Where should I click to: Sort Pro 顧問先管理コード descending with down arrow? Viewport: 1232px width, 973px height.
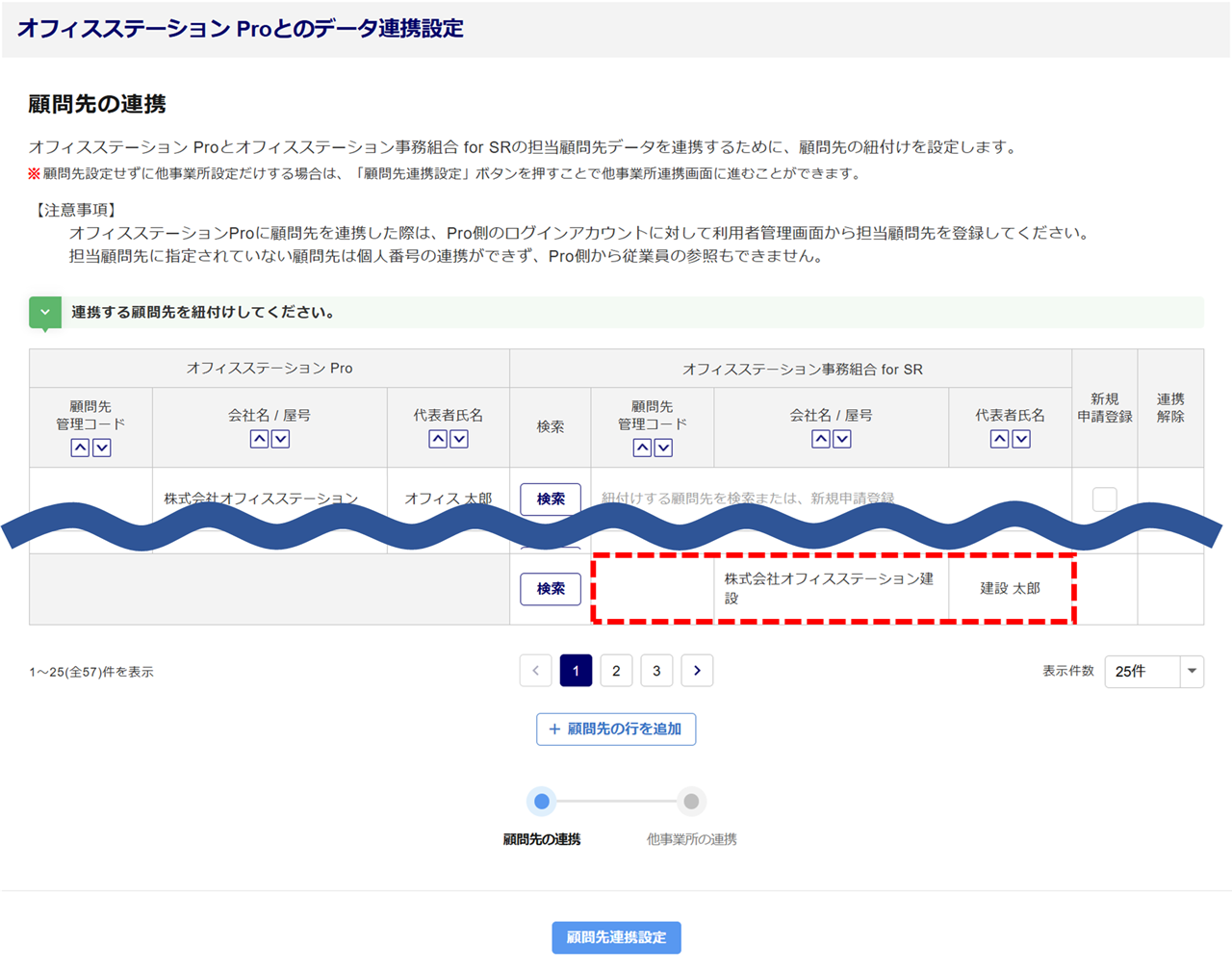click(x=102, y=448)
